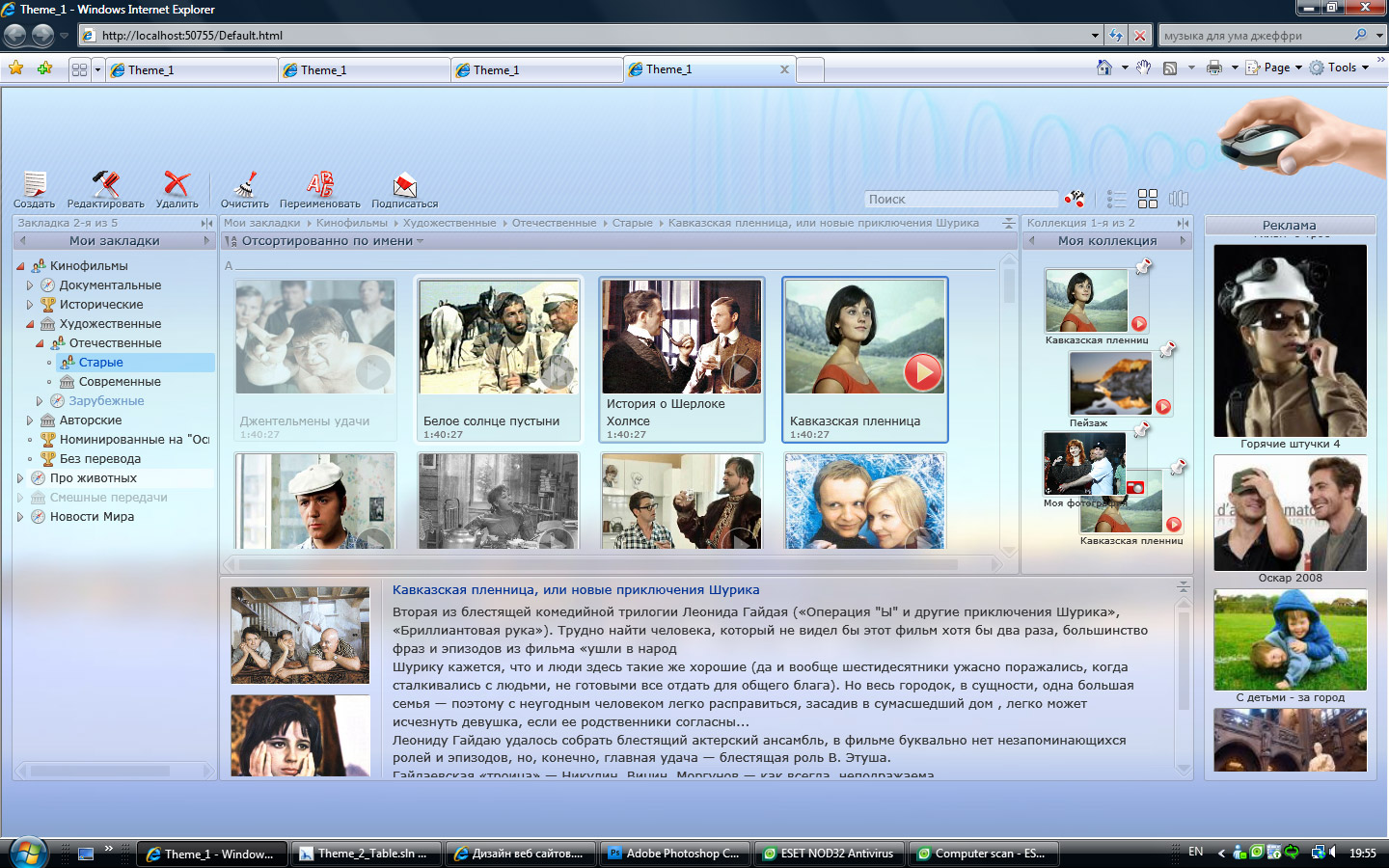Switch to grid thumbnails view
Screen dimensions: 1389x868
1147,199
